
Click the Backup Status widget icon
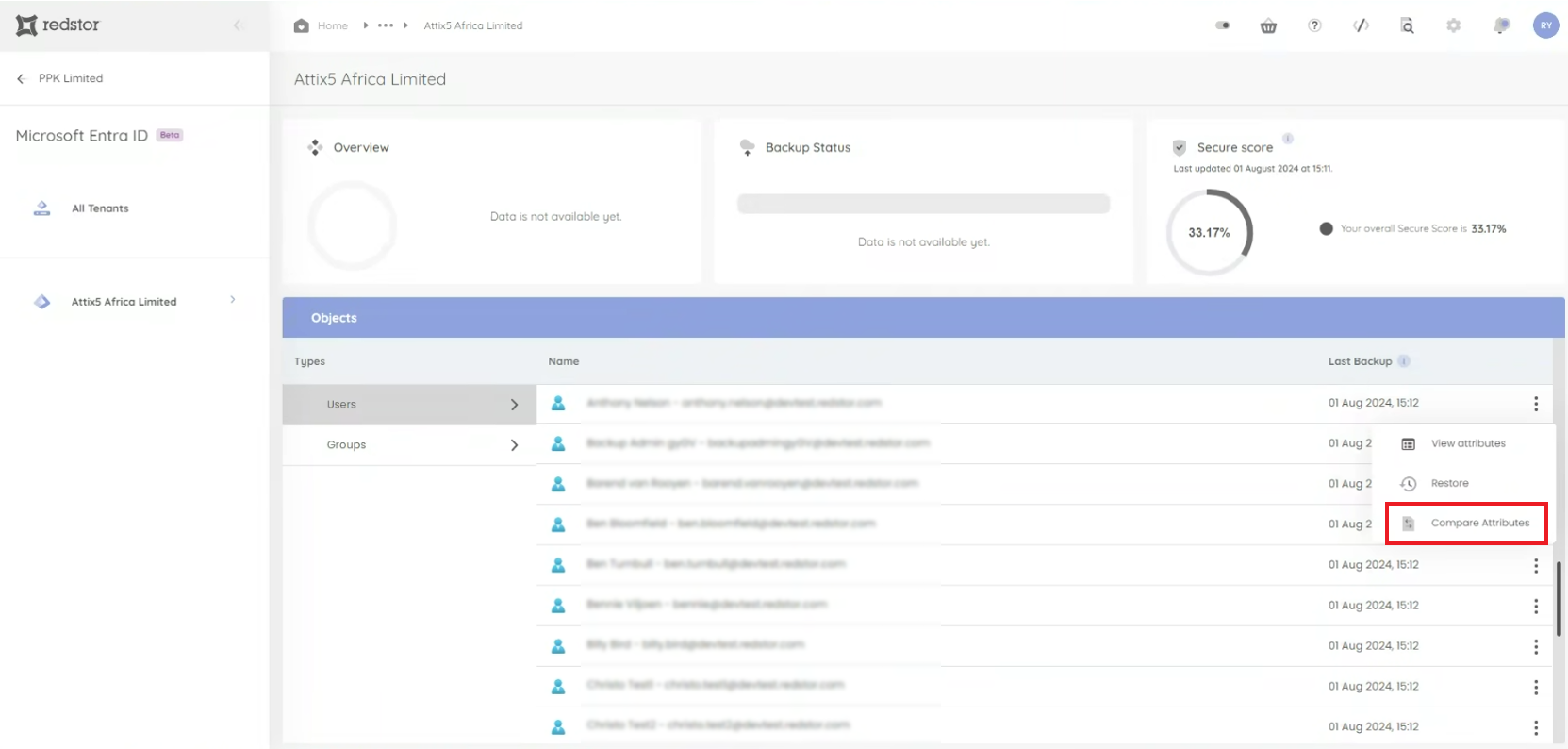coord(748,147)
